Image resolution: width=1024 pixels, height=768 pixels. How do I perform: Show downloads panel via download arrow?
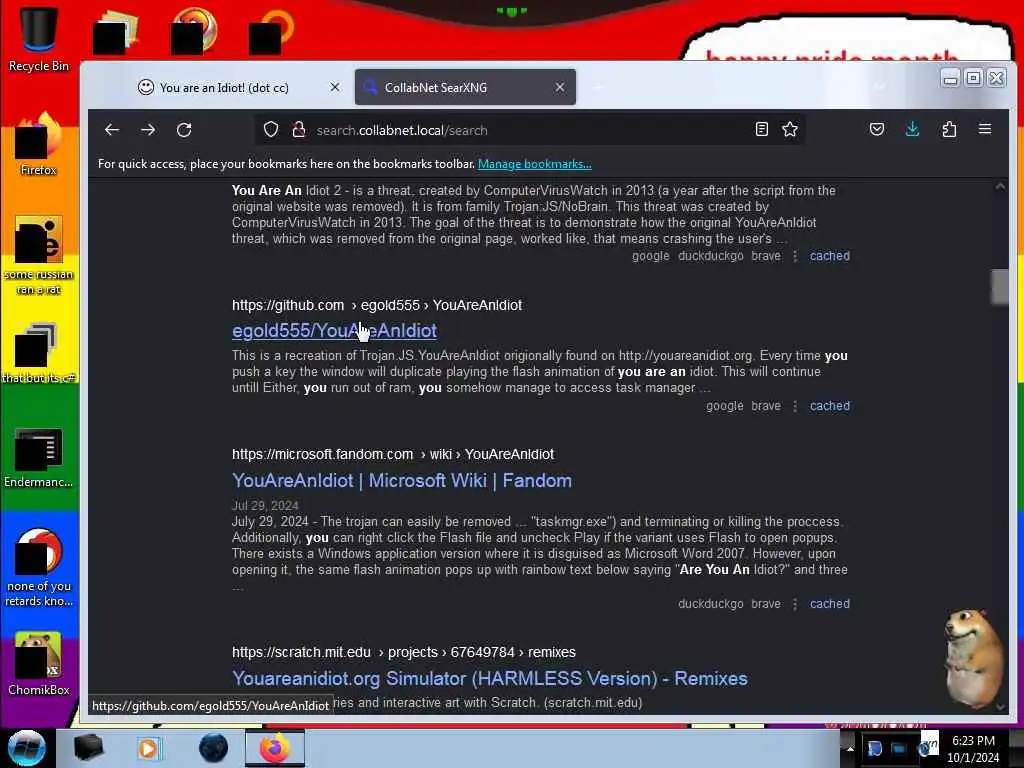(912, 129)
